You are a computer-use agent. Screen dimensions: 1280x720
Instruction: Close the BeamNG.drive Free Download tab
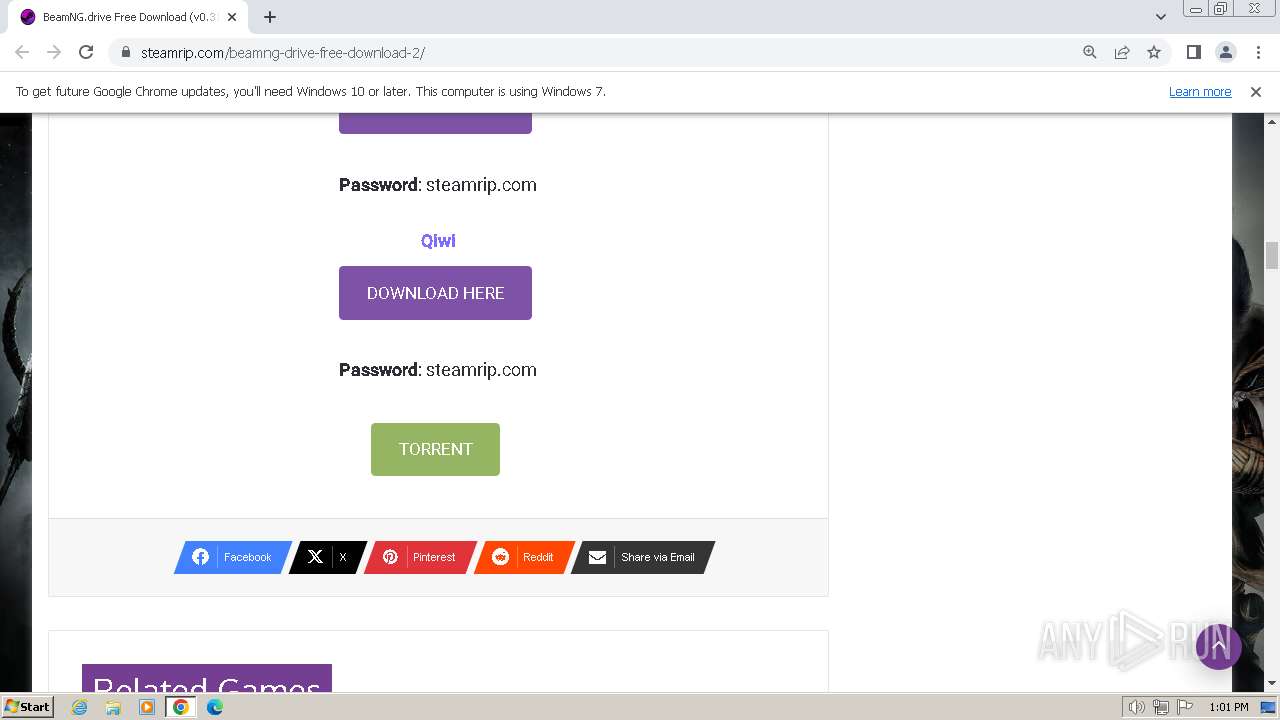[232, 17]
